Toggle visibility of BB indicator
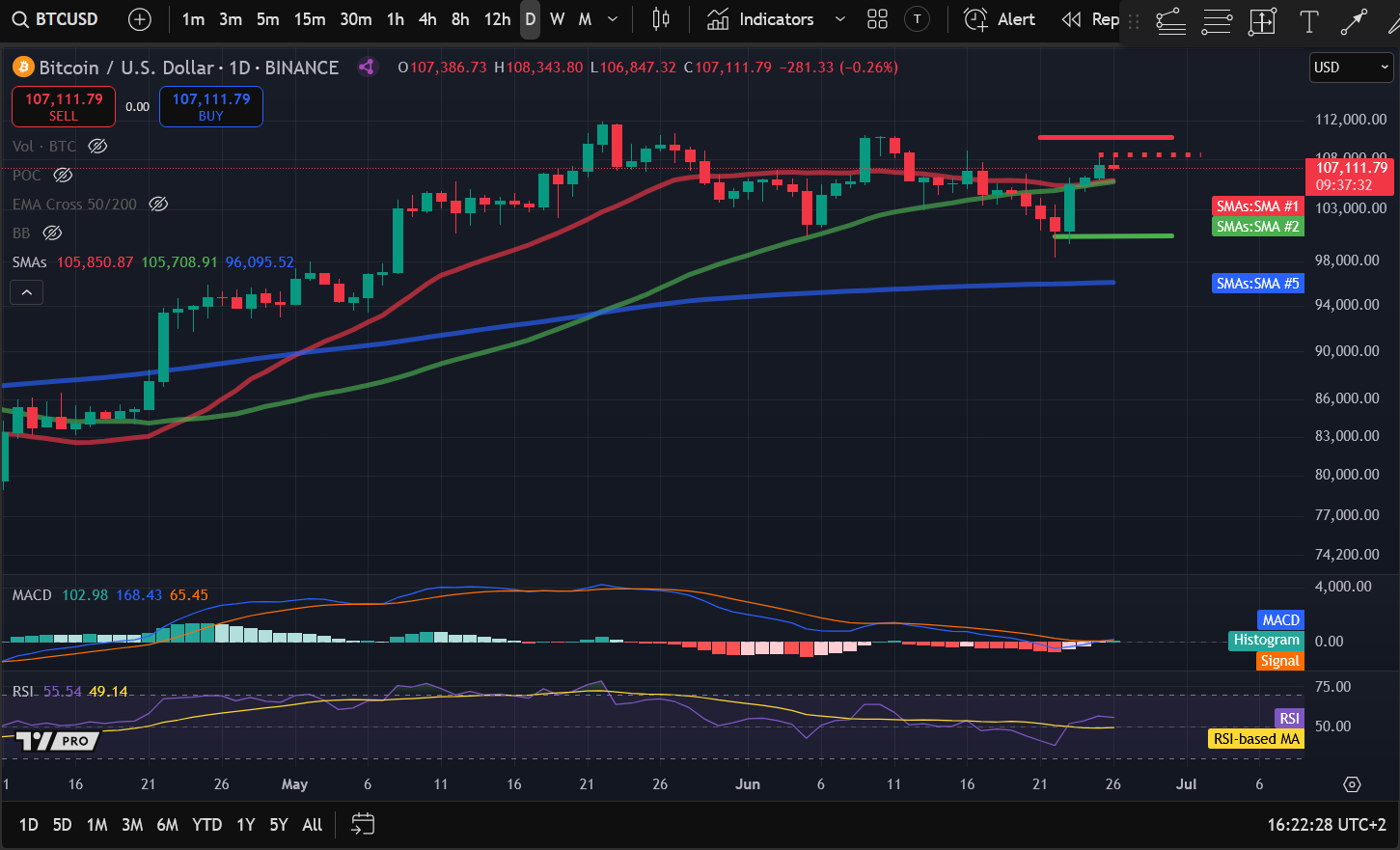The height and width of the screenshot is (850, 1400). 52,233
